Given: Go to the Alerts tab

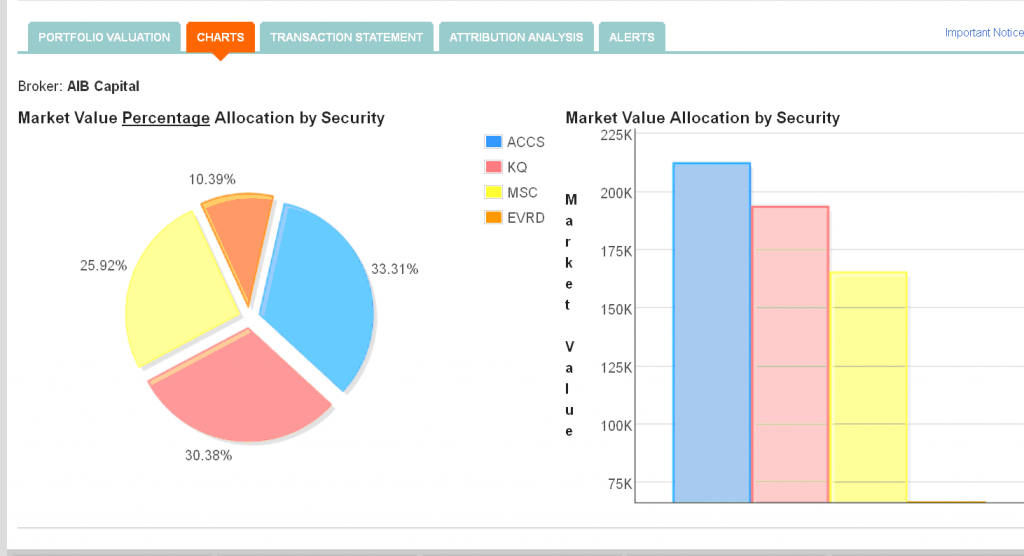Looking at the screenshot, I should point(632,37).
